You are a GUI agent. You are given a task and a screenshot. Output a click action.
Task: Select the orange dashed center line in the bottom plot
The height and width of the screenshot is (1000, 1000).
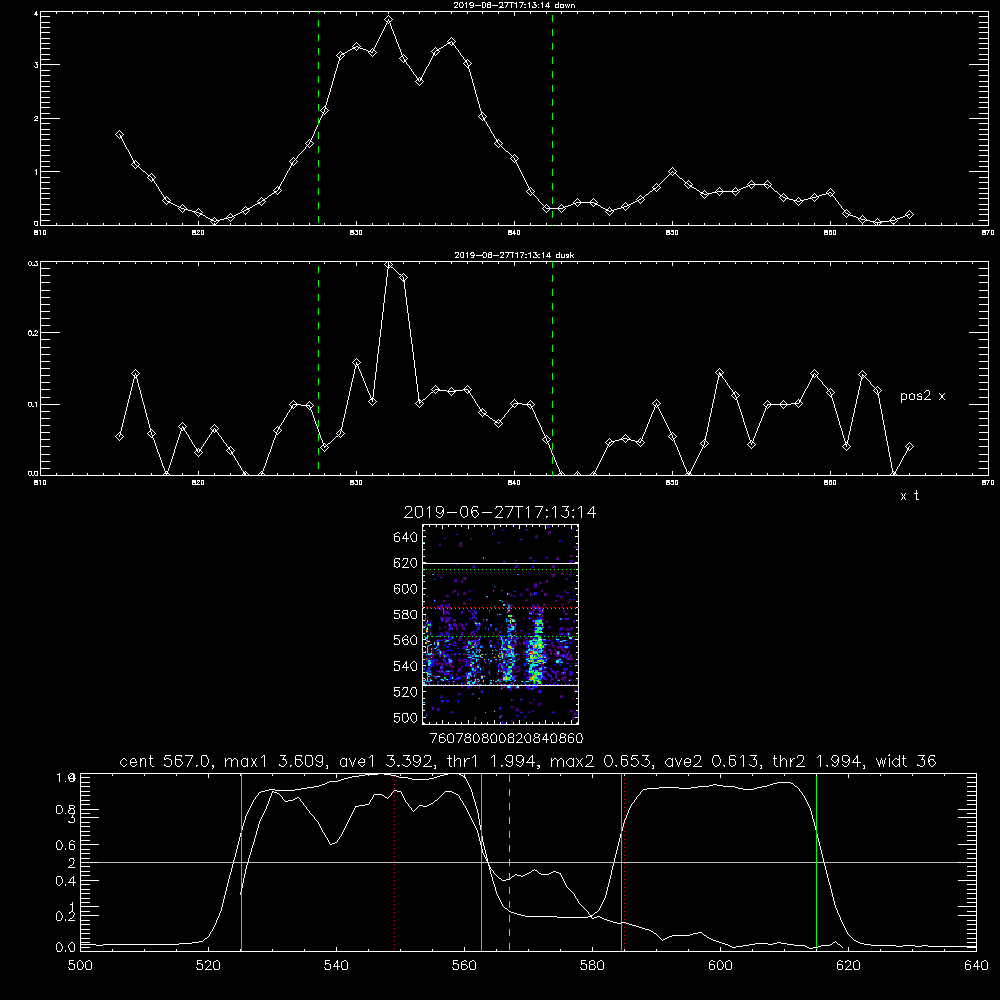click(509, 862)
